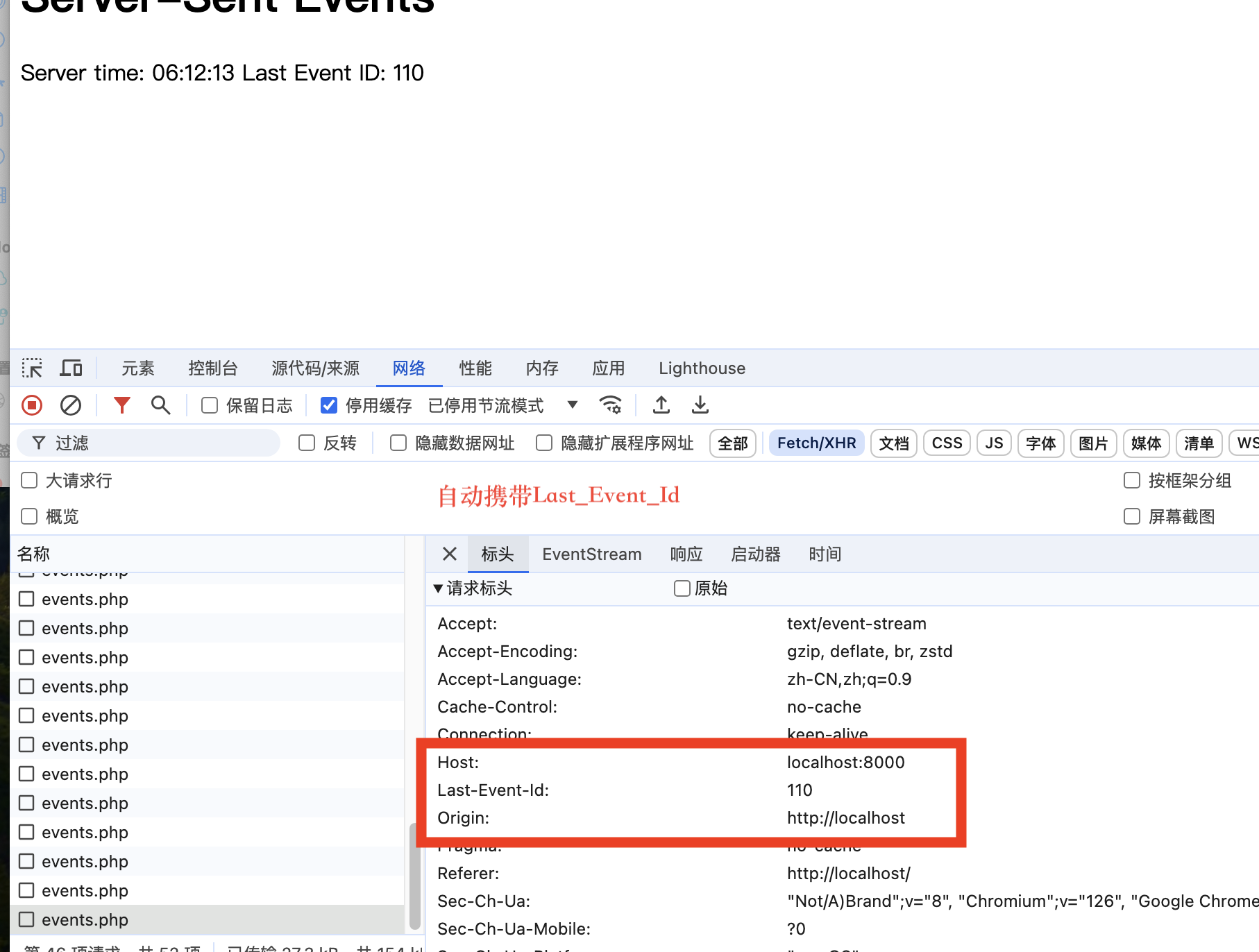The height and width of the screenshot is (952, 1259).
Task: Open the EventStream details tab
Action: tap(592, 554)
